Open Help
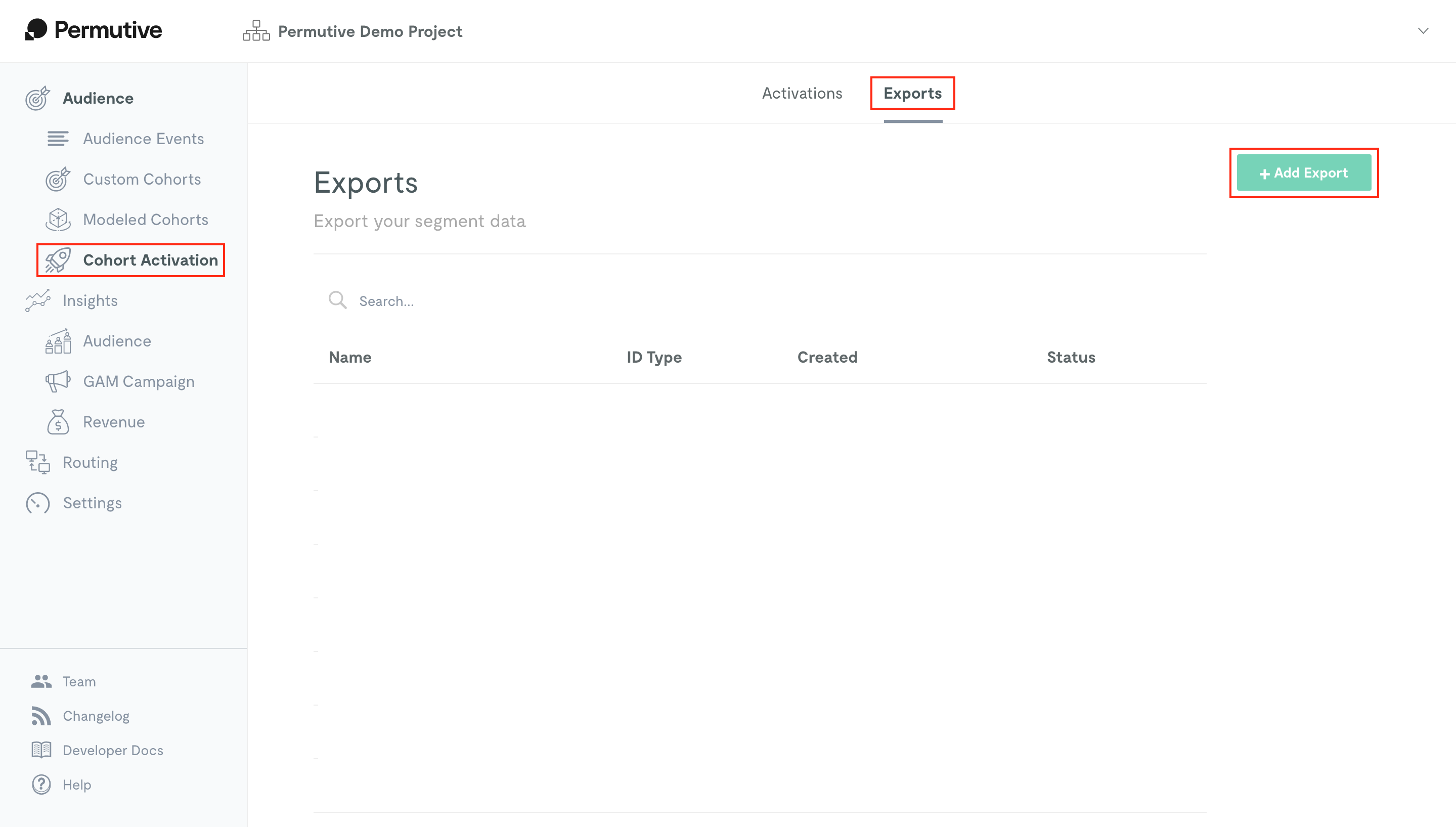This screenshot has height=827, width=1456. click(77, 785)
